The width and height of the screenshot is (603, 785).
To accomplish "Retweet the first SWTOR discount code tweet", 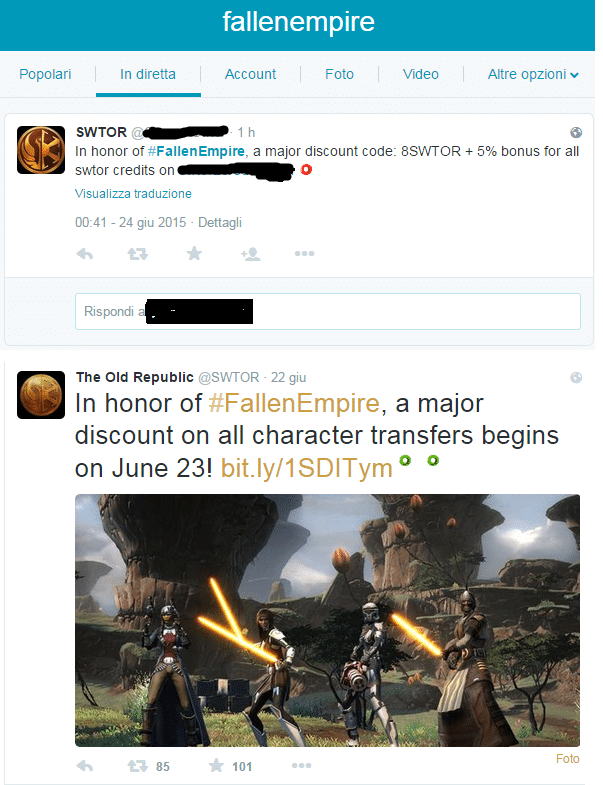I will coord(137,254).
